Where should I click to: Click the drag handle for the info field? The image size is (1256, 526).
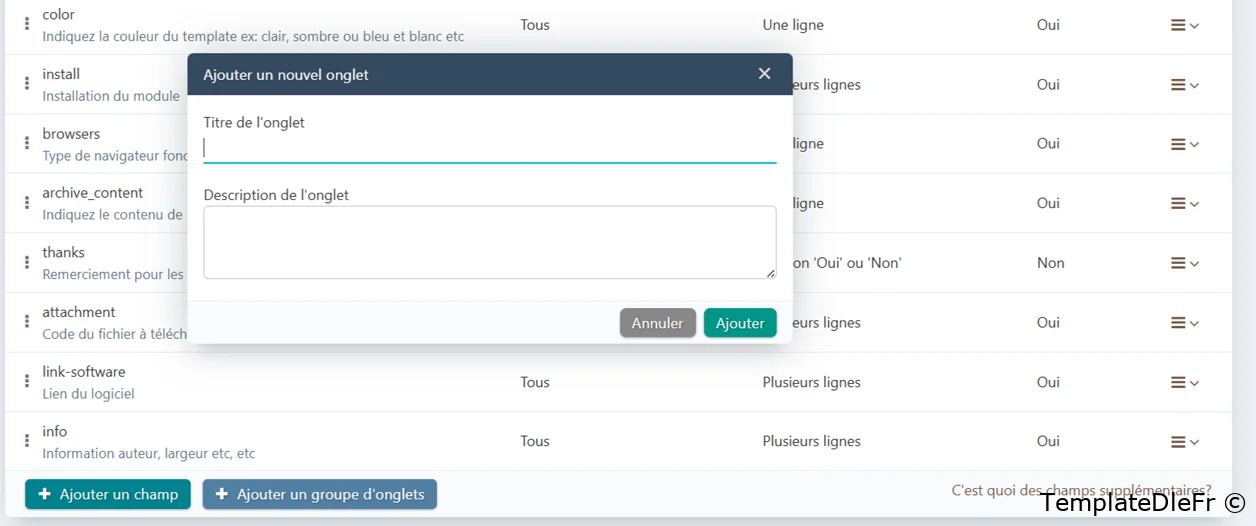[27, 441]
